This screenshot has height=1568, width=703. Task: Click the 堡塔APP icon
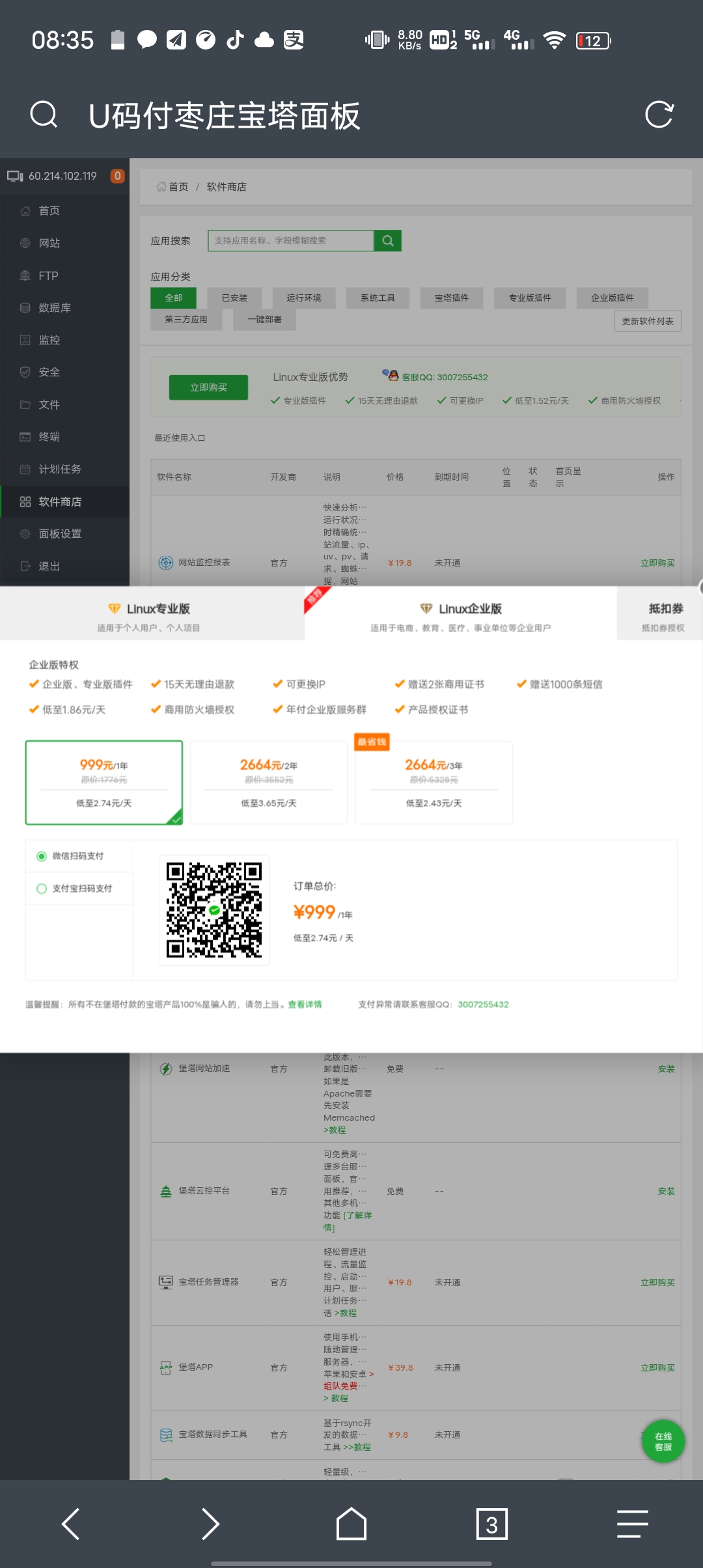166,1367
